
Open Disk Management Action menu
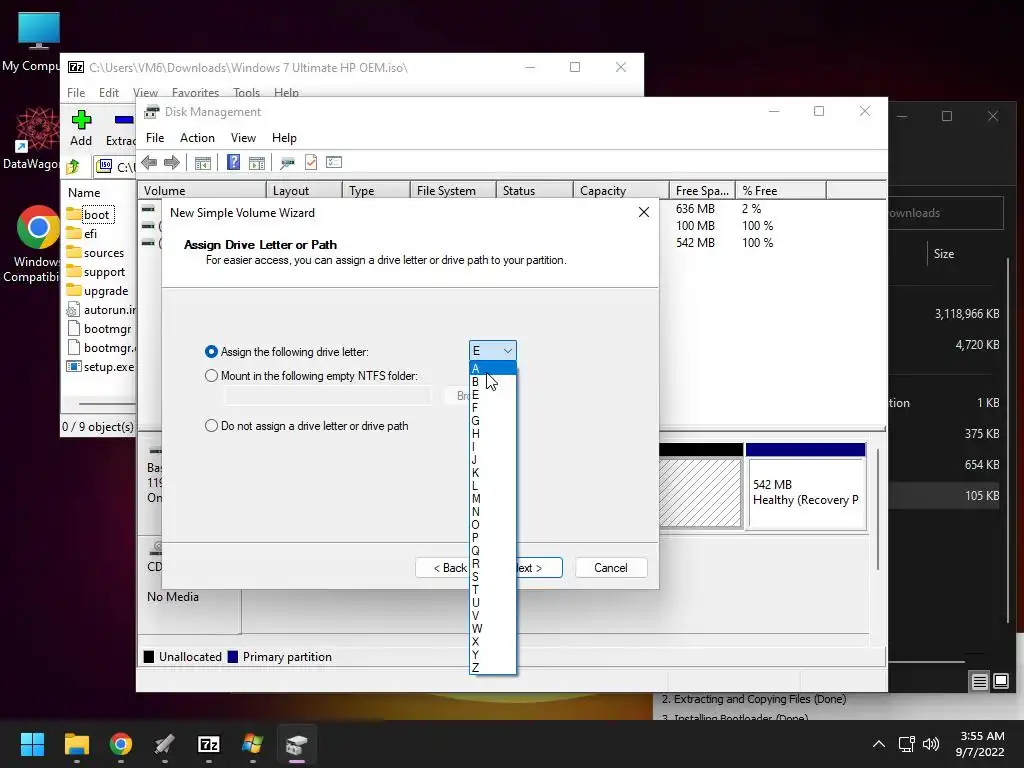[x=197, y=138]
